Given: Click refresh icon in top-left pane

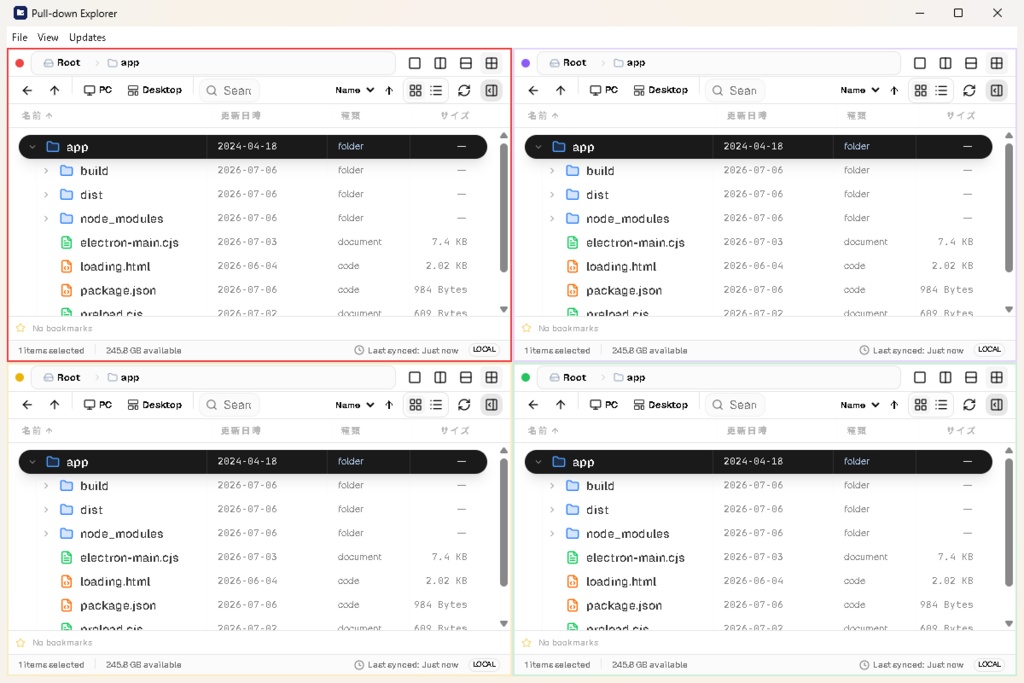Looking at the screenshot, I should click(464, 91).
